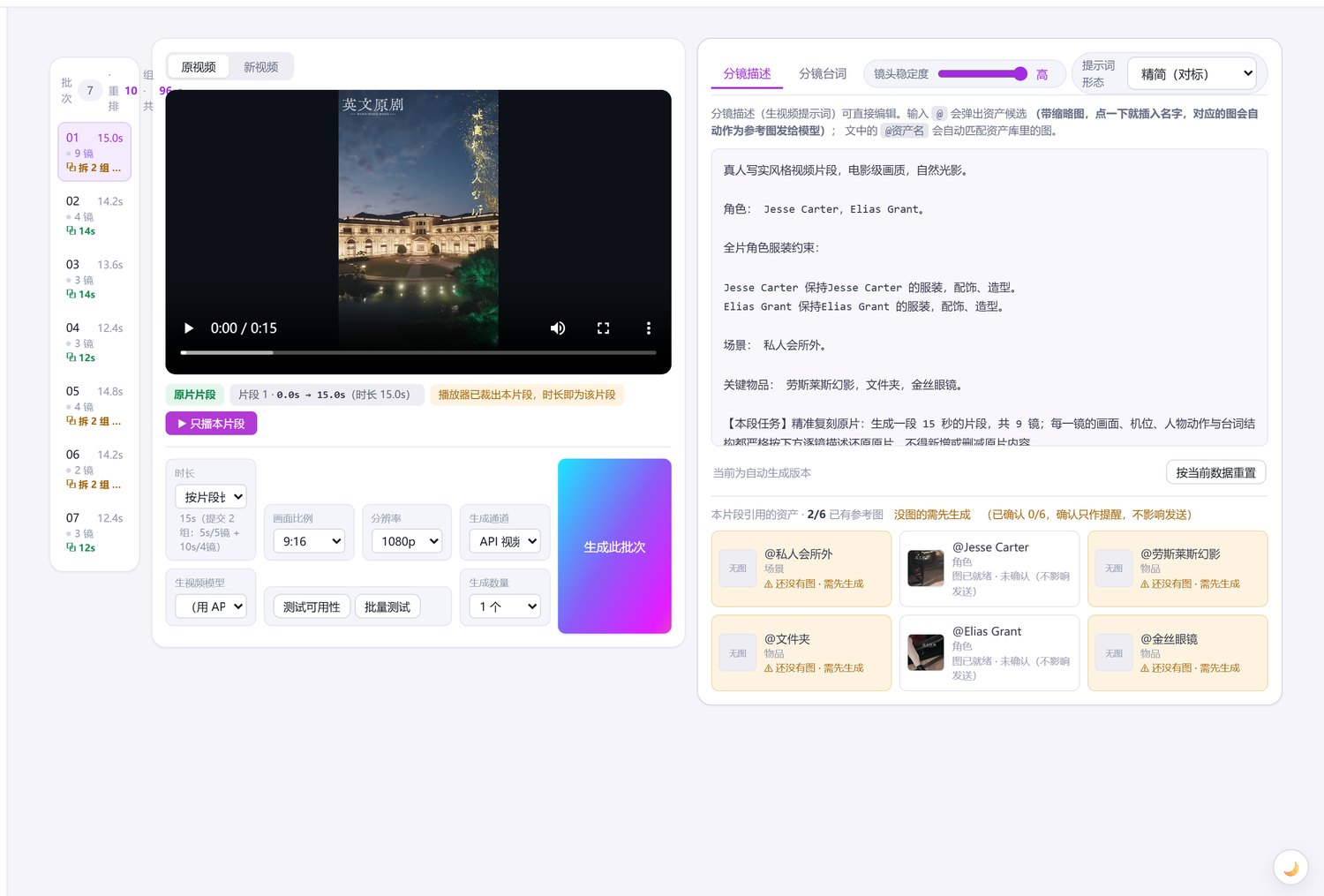Open the 提示词形态 dropdown showing 精简(对标)

tap(1192, 74)
